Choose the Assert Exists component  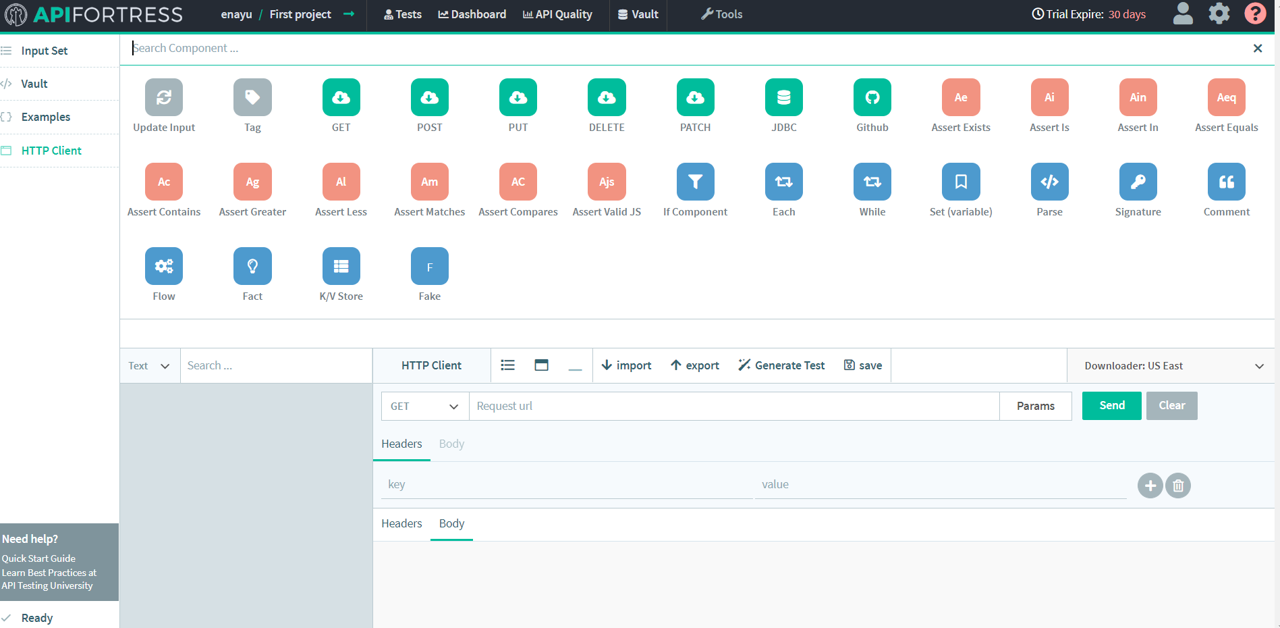(x=960, y=98)
